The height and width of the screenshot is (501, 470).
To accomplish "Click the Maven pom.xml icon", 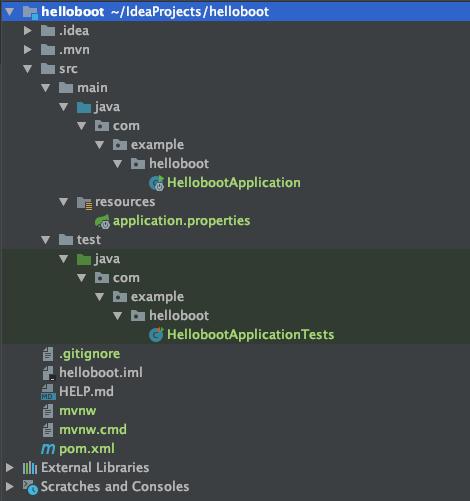I will click(x=48, y=449).
